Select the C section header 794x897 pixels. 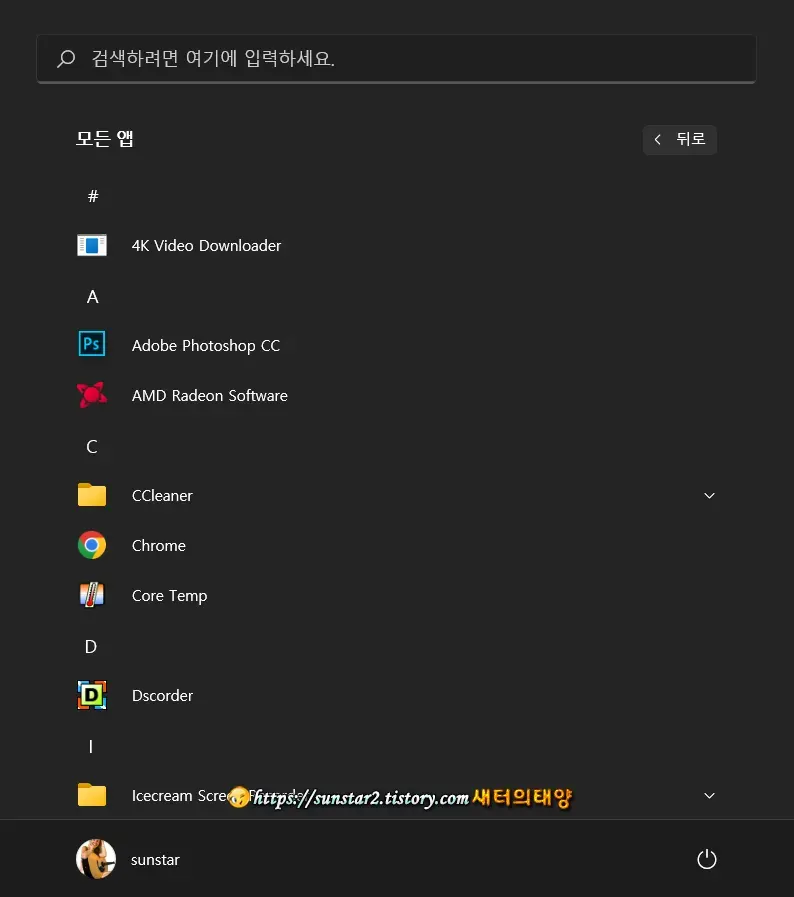[x=92, y=446]
